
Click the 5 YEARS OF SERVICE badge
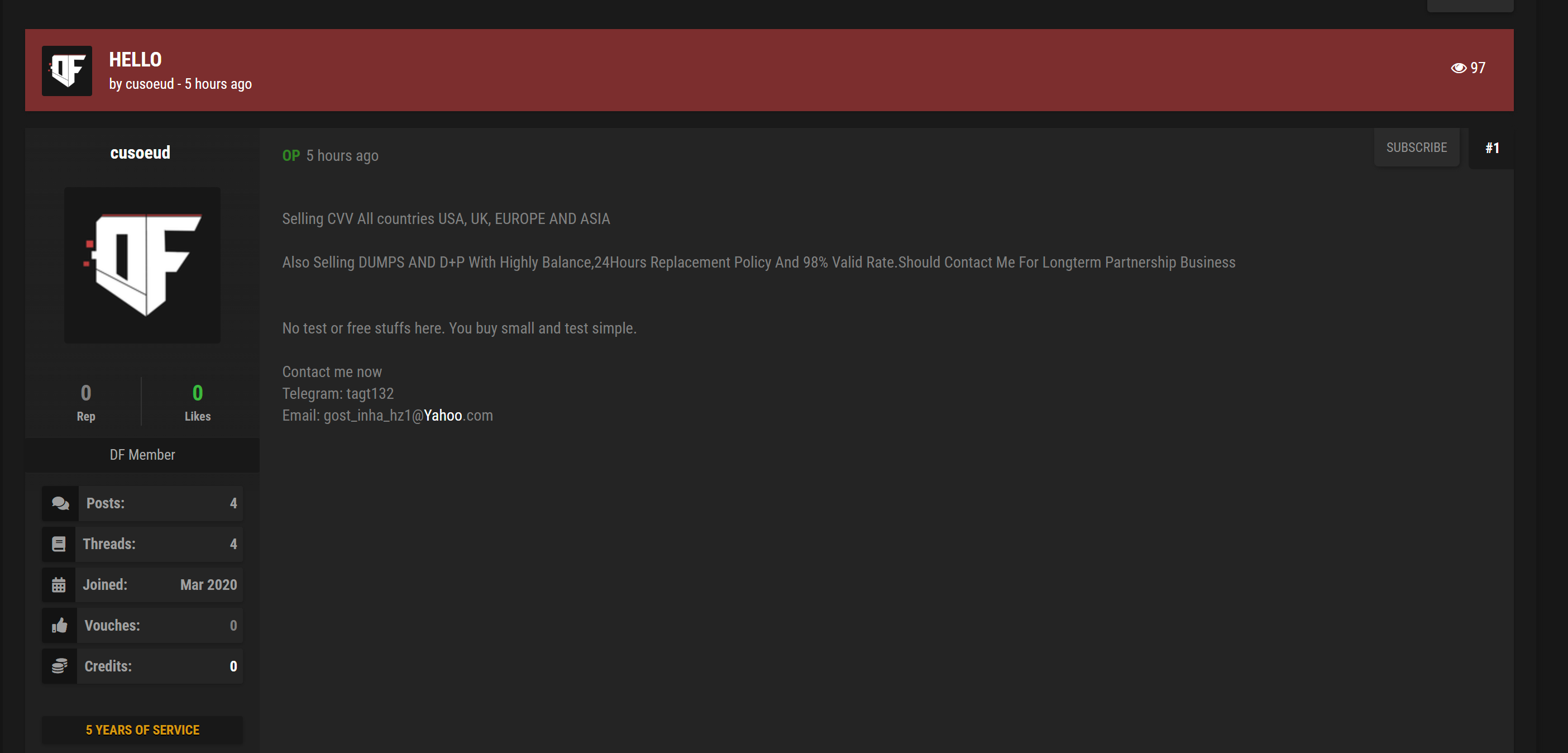point(142,730)
